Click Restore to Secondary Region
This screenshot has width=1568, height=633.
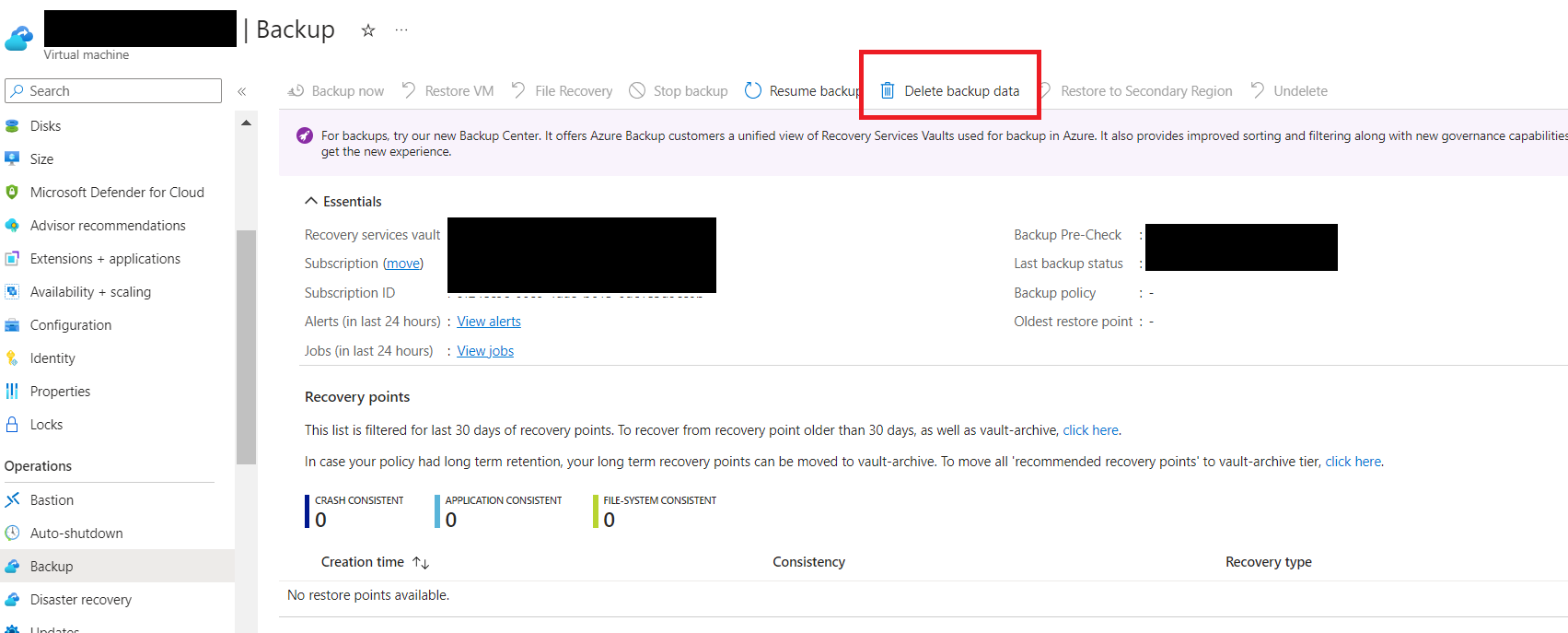tap(1136, 91)
